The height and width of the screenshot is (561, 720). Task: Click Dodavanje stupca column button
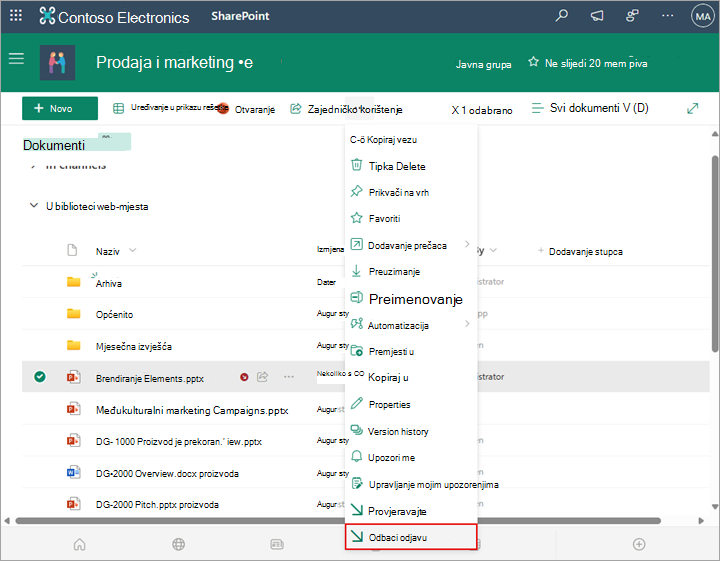tap(580, 251)
